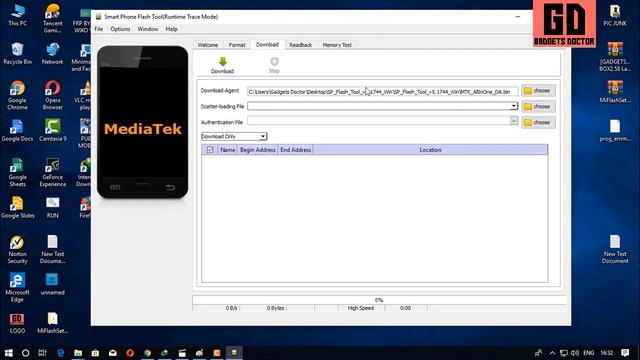This screenshot has height=360, width=640.
Task: Select the GADGETS BOX2.58 archive icon
Action: point(615,57)
